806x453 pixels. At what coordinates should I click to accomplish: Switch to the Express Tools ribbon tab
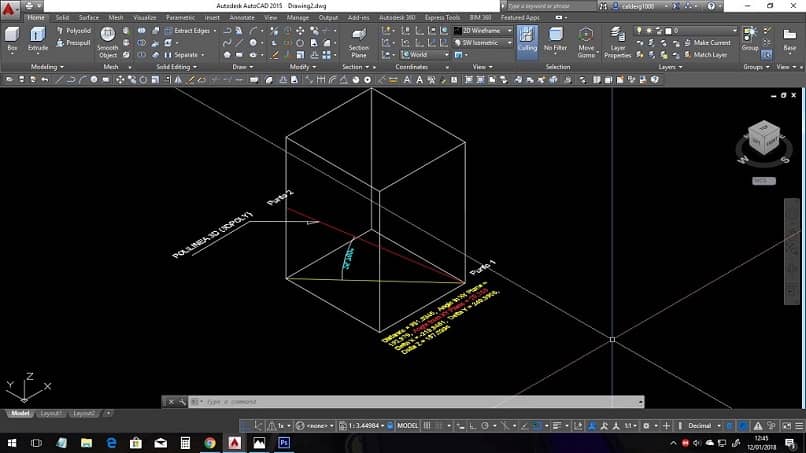click(442, 17)
